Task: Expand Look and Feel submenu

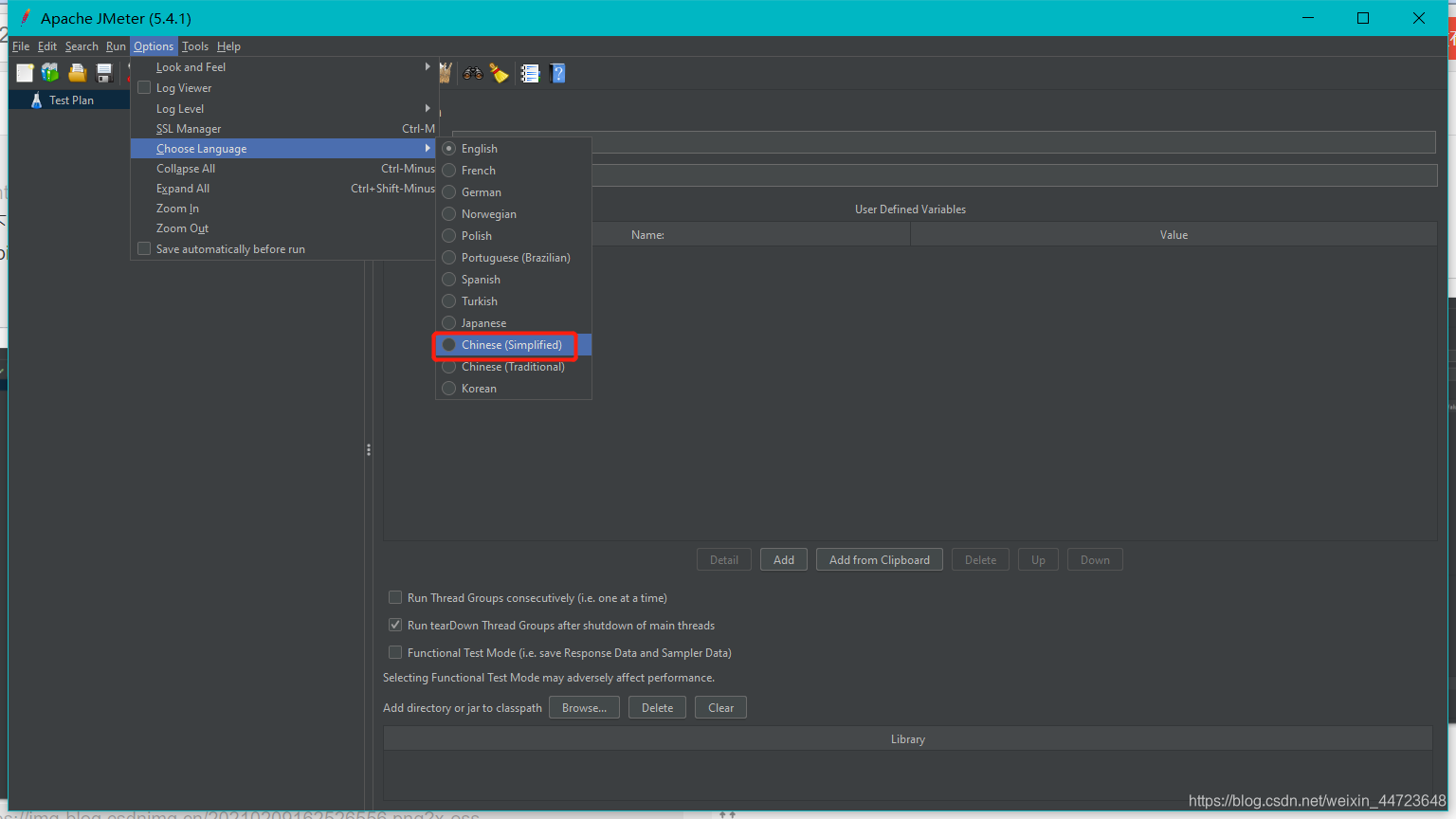Action: (x=282, y=67)
